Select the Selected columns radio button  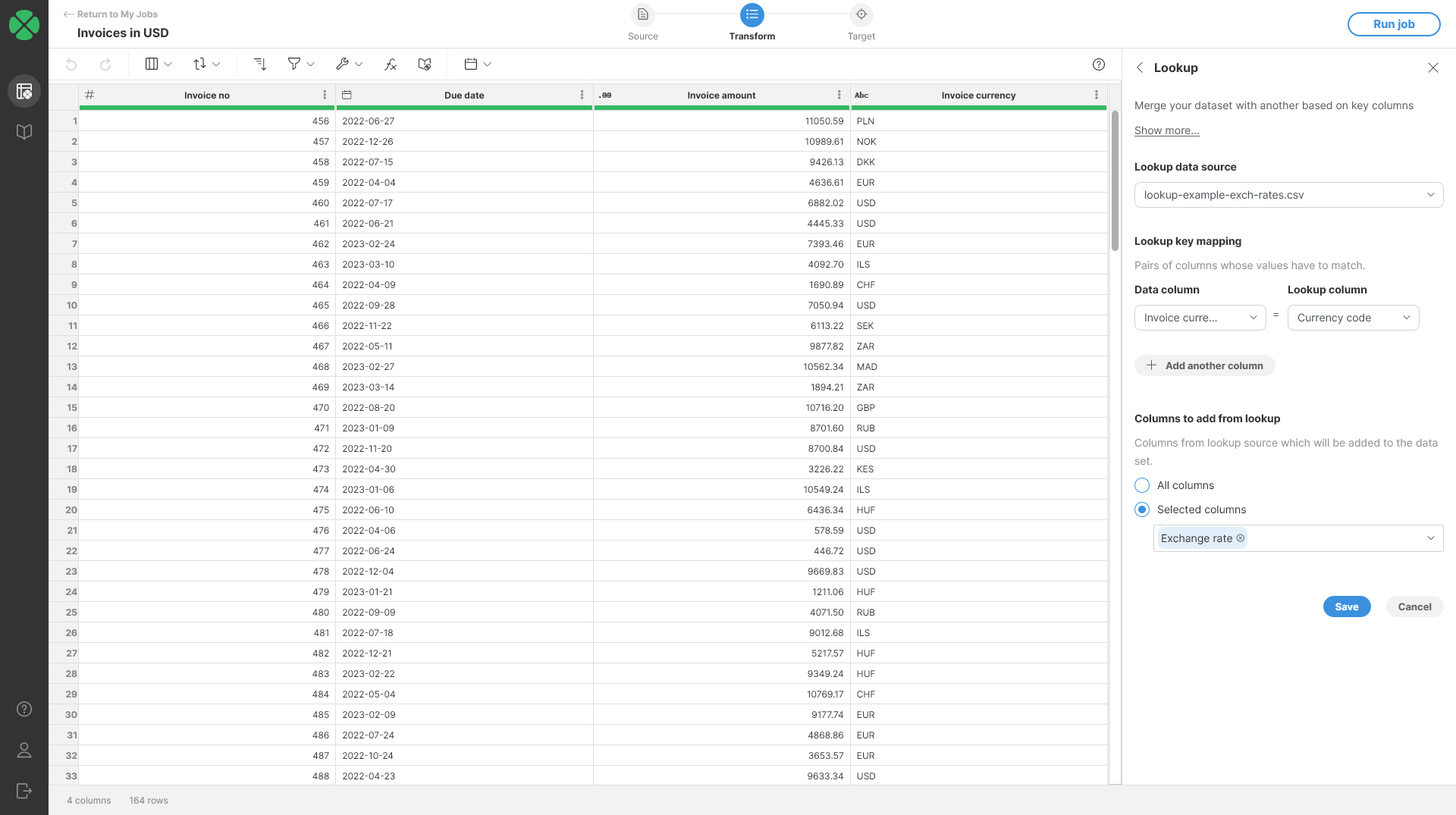coord(1141,509)
